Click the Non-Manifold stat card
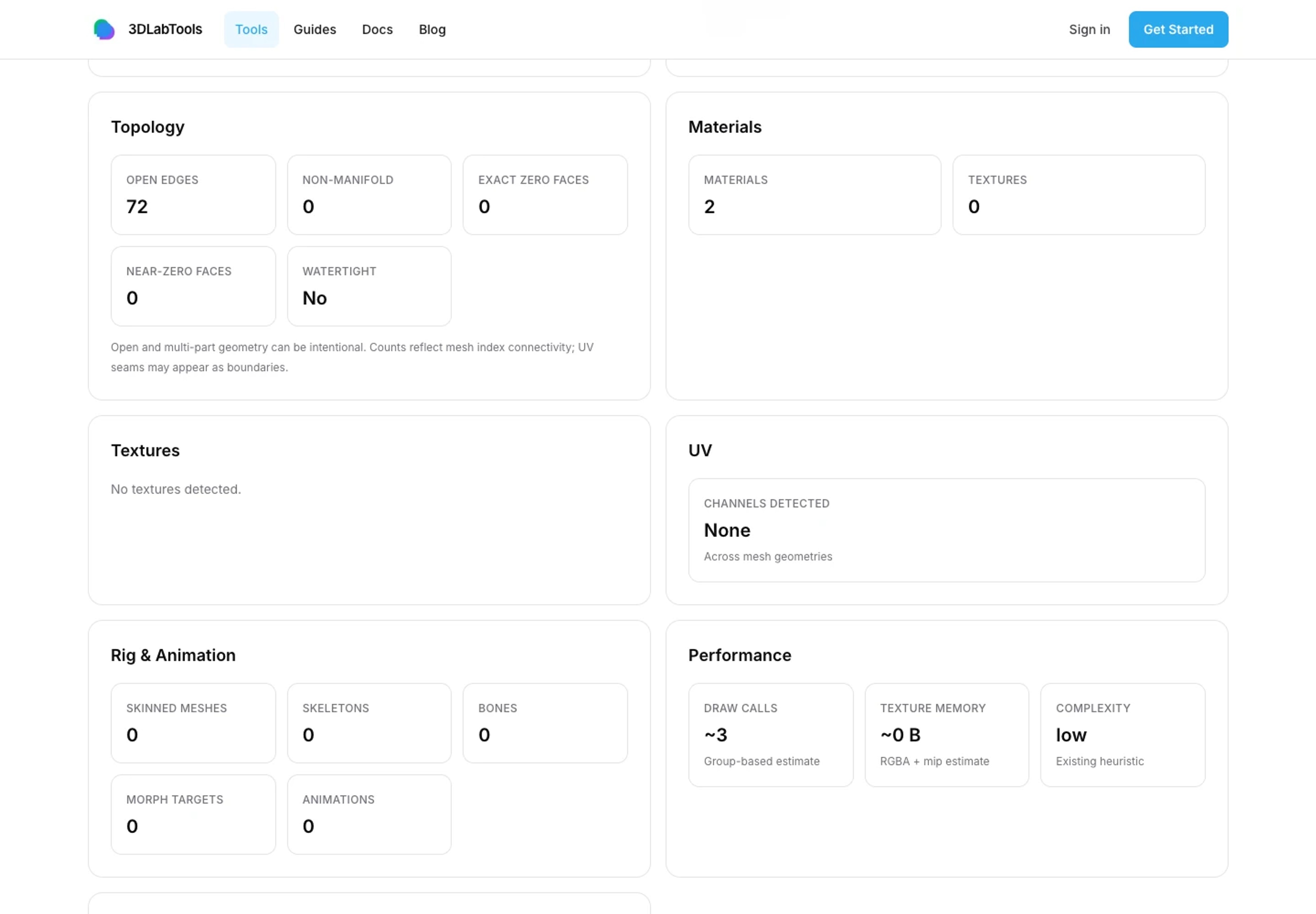 pyautogui.click(x=369, y=195)
